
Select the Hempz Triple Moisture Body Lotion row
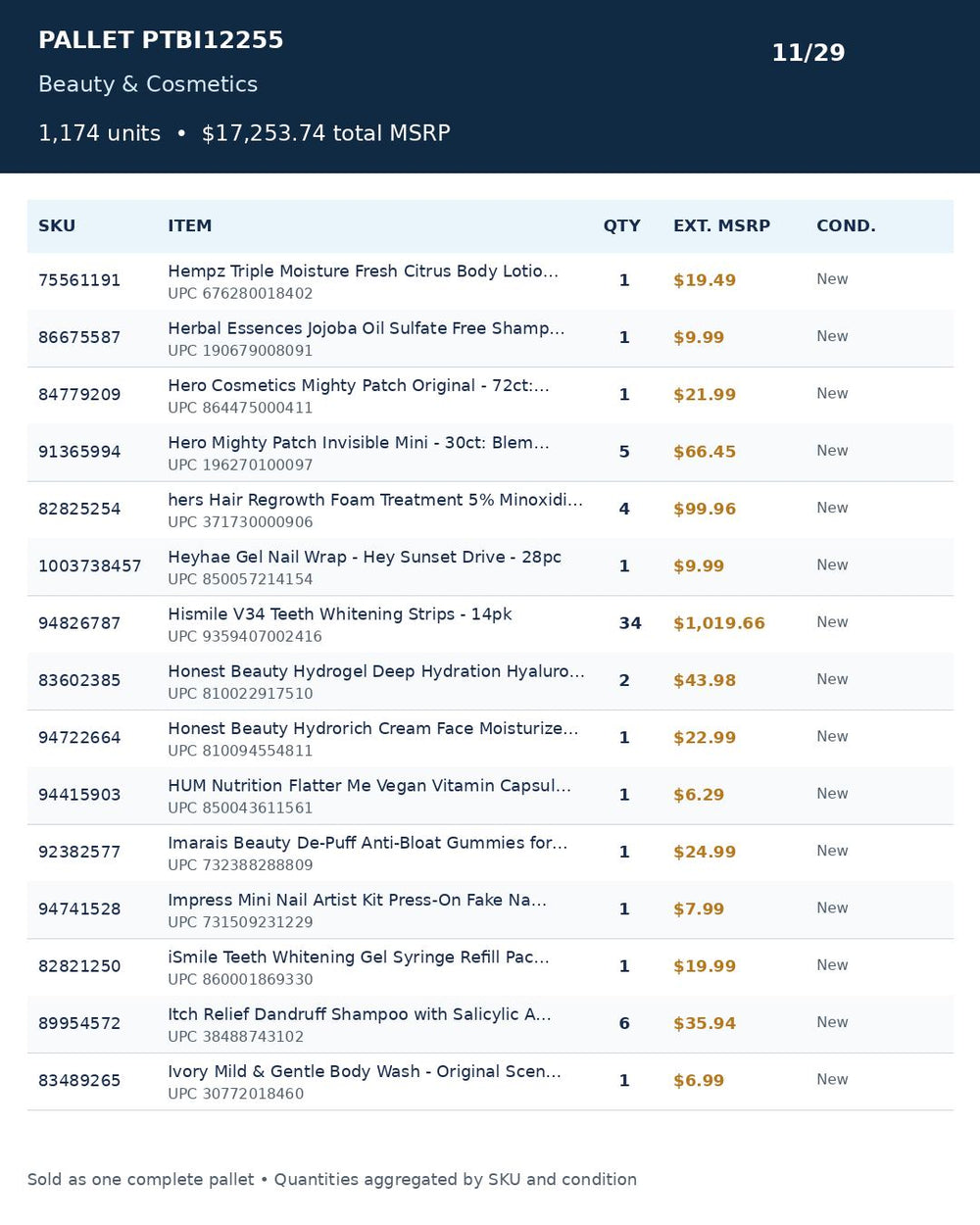[490, 281]
